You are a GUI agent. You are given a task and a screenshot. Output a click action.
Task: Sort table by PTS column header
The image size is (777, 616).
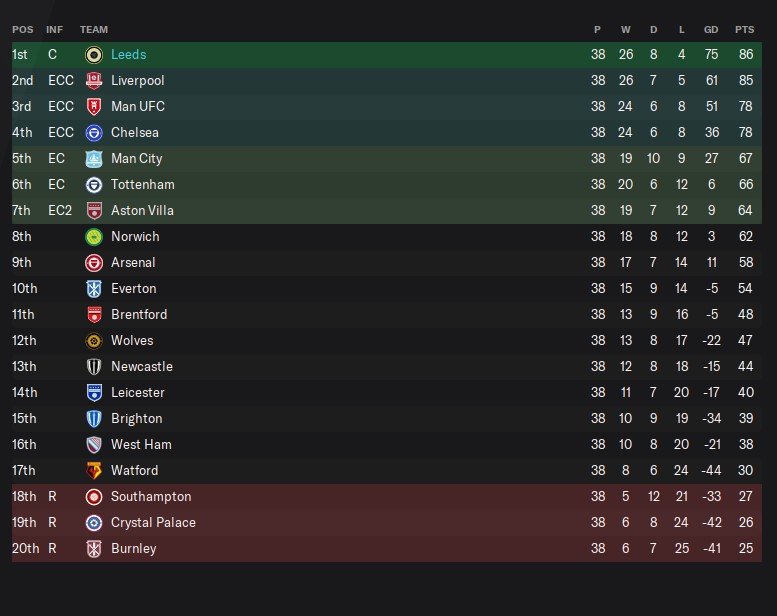click(744, 30)
